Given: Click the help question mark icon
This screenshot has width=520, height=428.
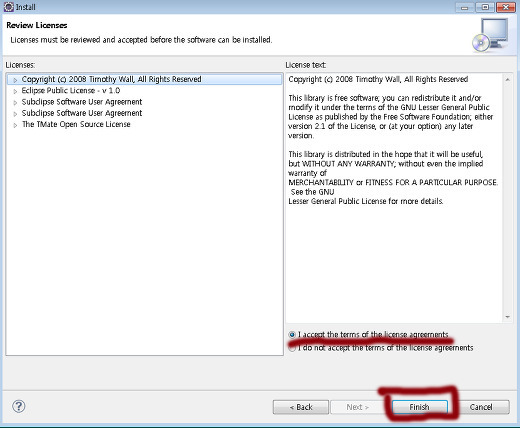Looking at the screenshot, I should tap(18, 406).
